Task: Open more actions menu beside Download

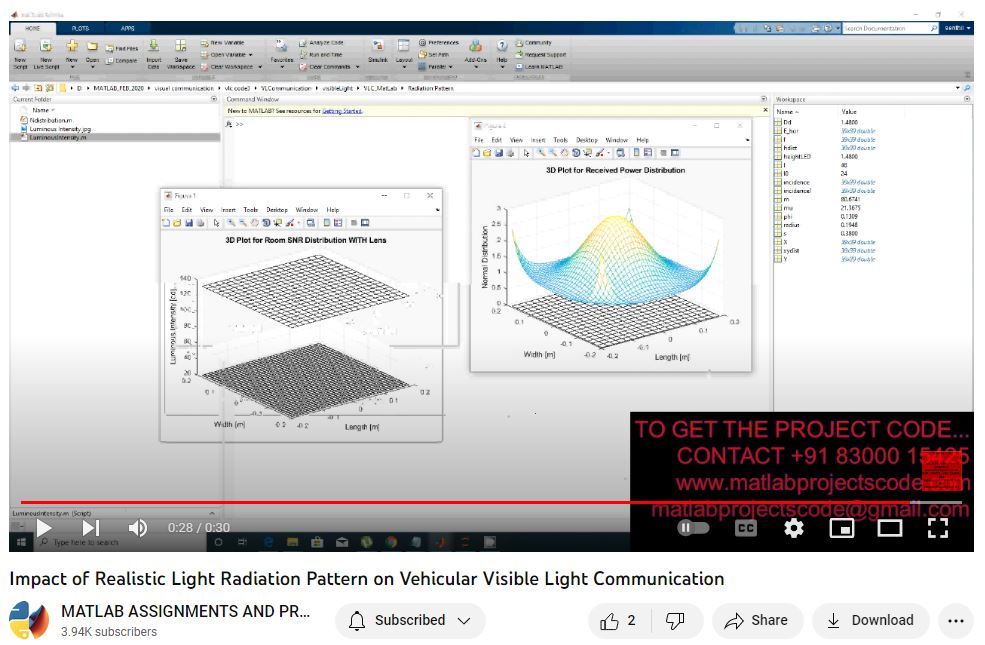Action: coord(955,621)
